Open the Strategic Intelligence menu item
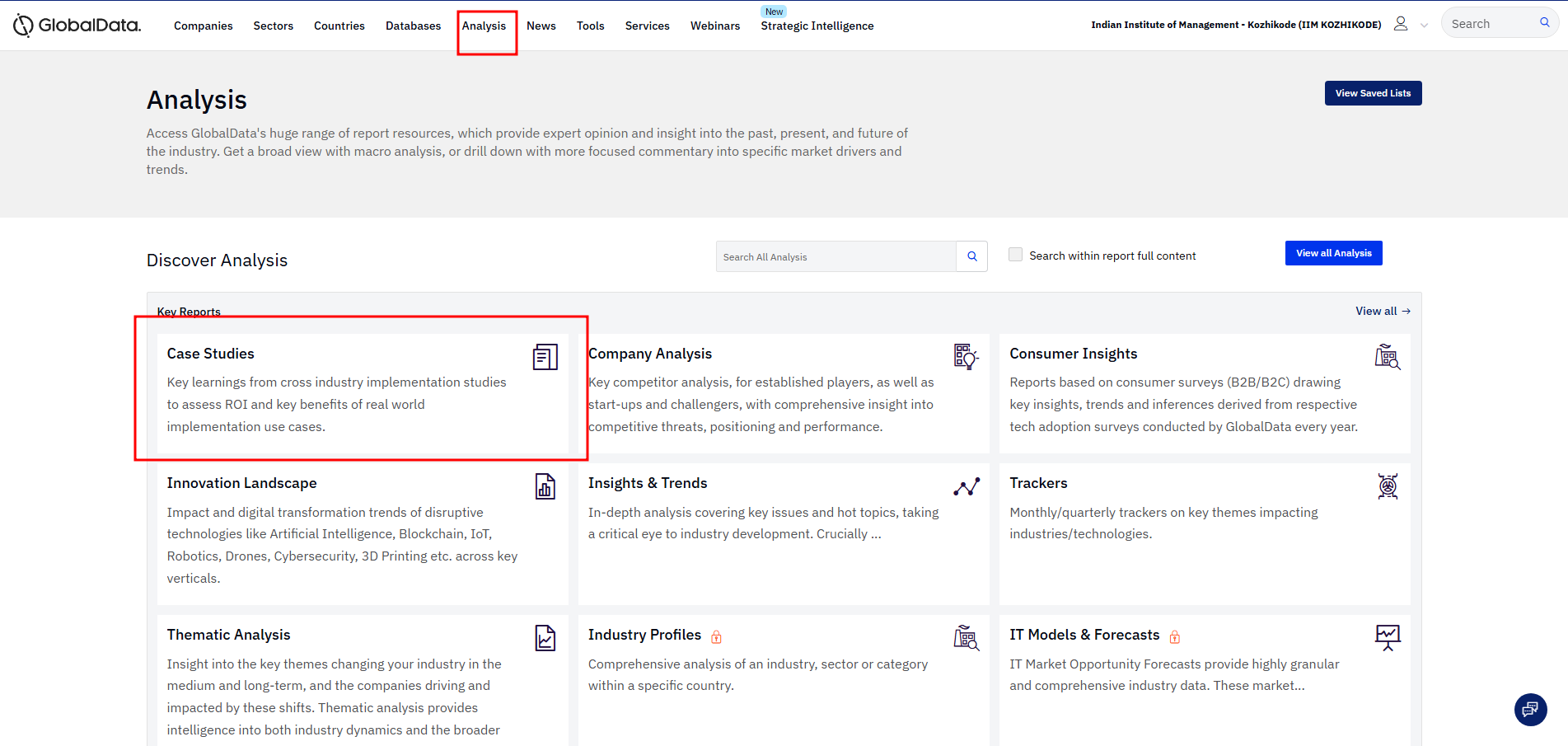This screenshot has height=746, width=1568. (817, 26)
